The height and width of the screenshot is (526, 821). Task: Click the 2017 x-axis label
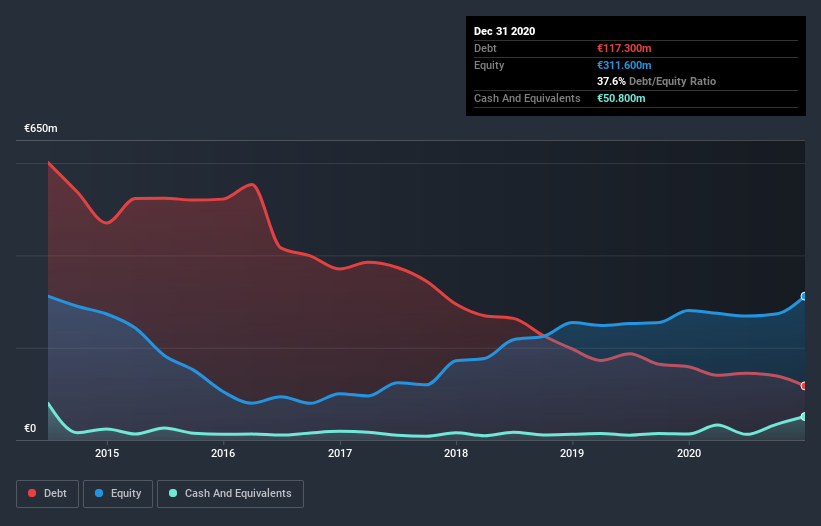(340, 453)
